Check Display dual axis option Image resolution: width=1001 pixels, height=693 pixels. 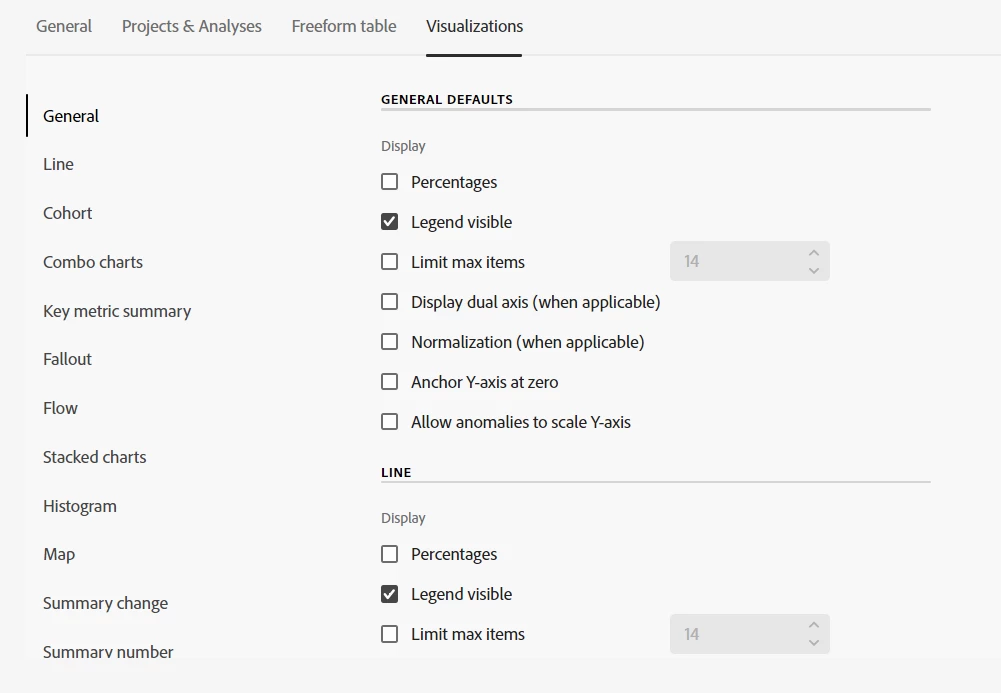click(390, 302)
